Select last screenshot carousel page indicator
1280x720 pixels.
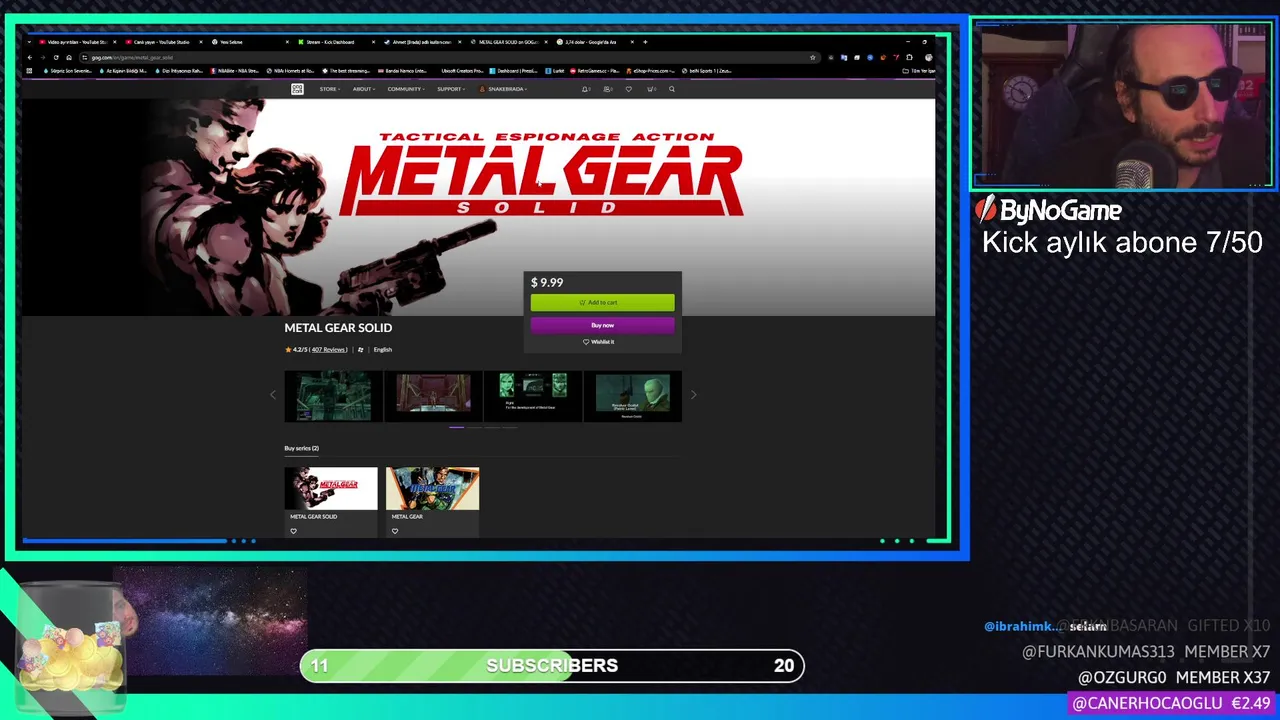click(x=510, y=427)
